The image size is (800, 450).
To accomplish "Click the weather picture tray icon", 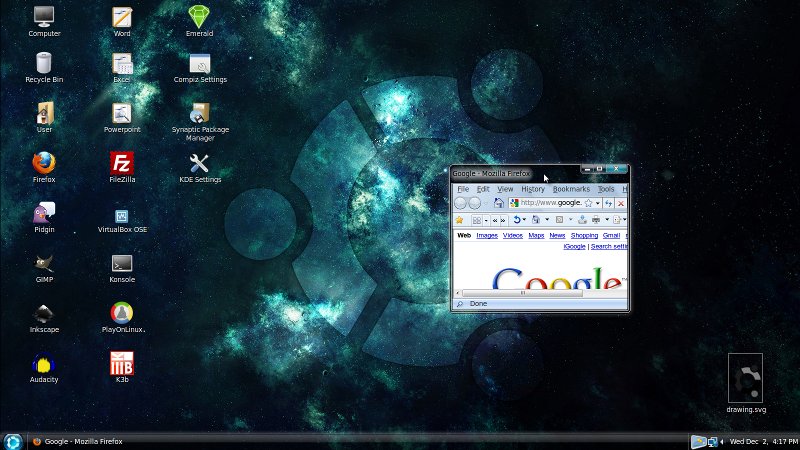I will tap(698, 441).
